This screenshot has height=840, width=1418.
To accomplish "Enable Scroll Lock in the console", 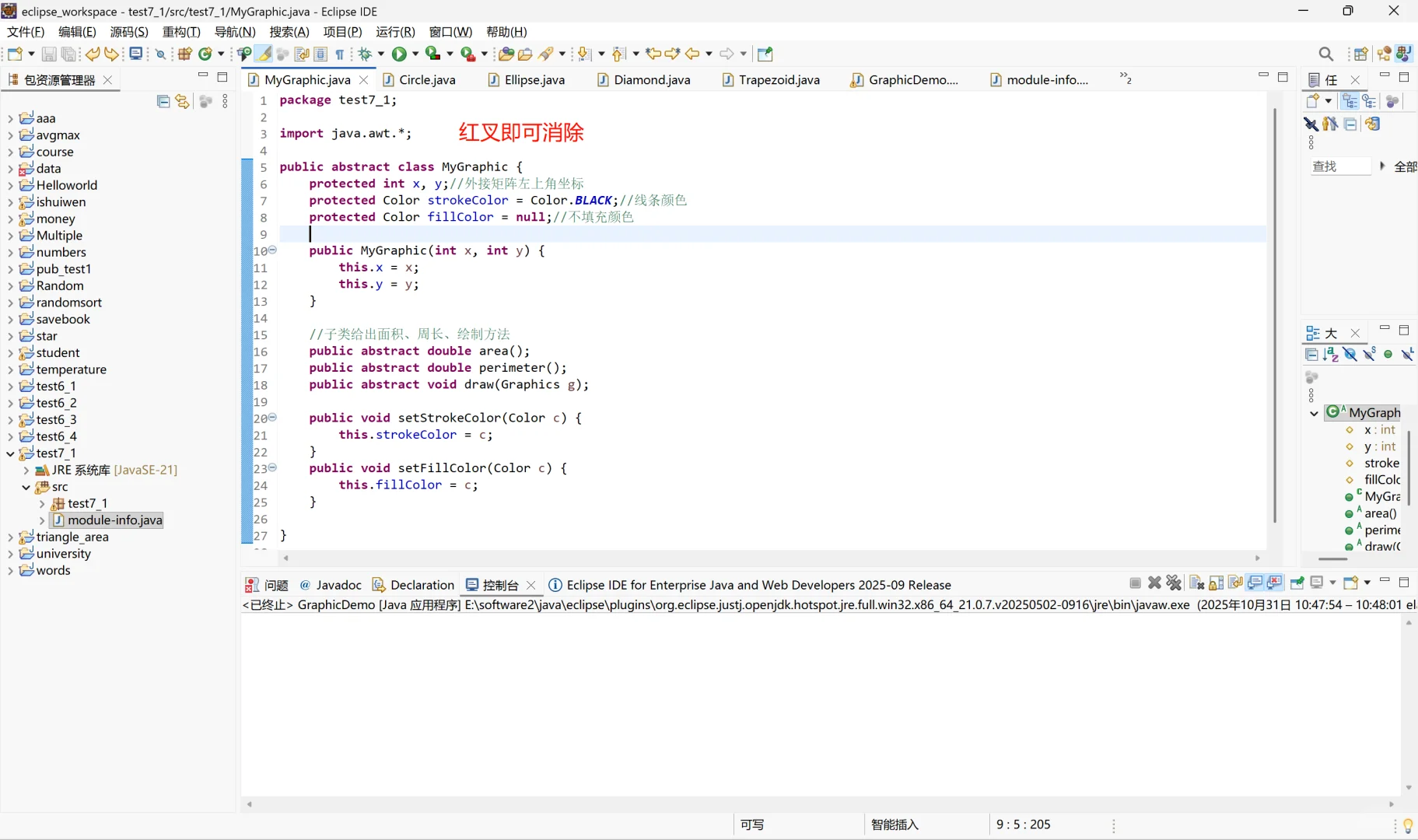I will tap(1216, 583).
